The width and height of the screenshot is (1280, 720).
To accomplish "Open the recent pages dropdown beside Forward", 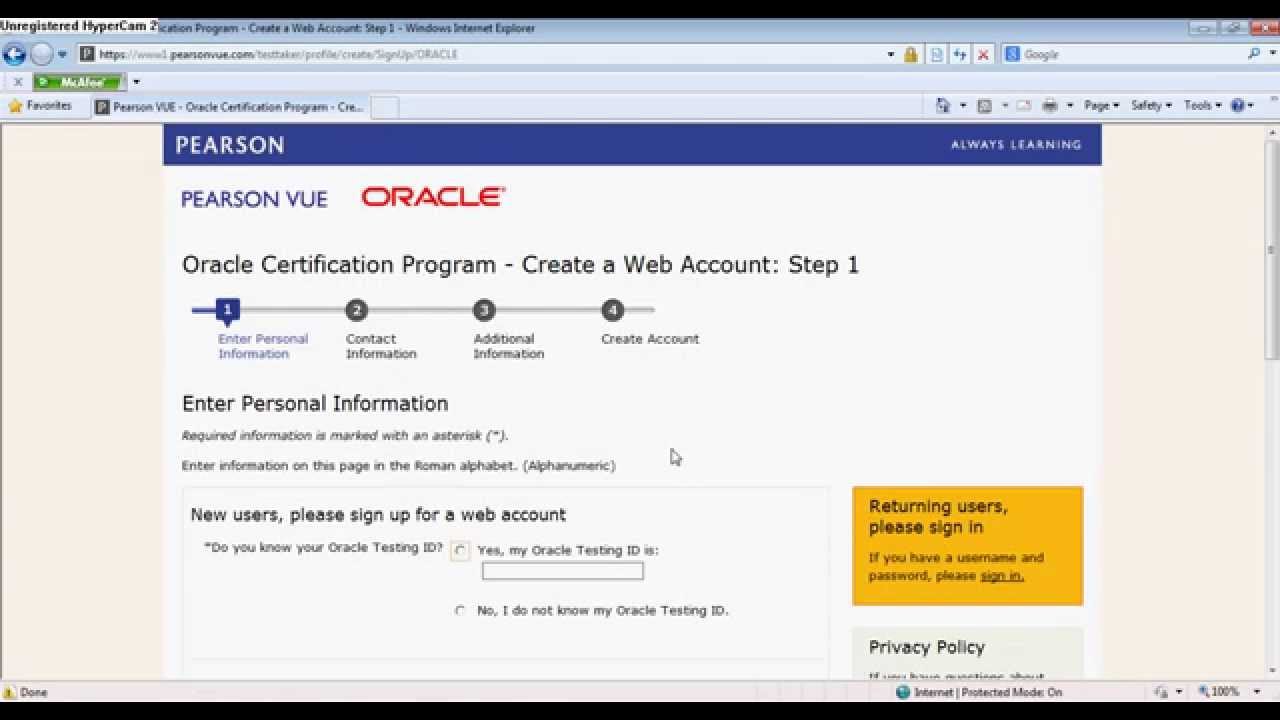I will coord(62,55).
